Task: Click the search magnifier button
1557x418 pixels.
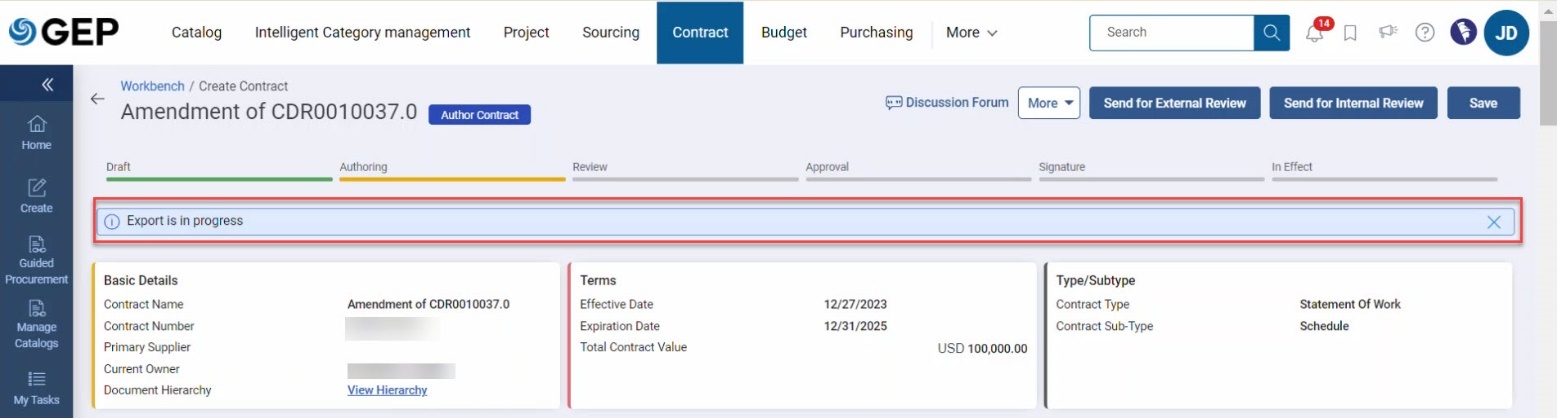Action: point(1271,33)
